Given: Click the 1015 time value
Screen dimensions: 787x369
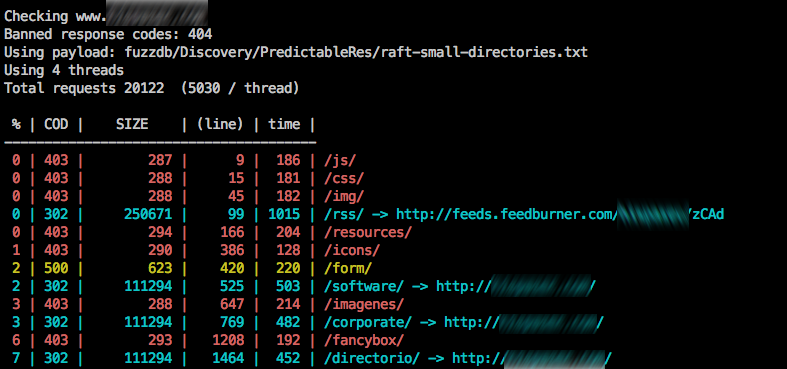Looking at the screenshot, I should 284,214.
